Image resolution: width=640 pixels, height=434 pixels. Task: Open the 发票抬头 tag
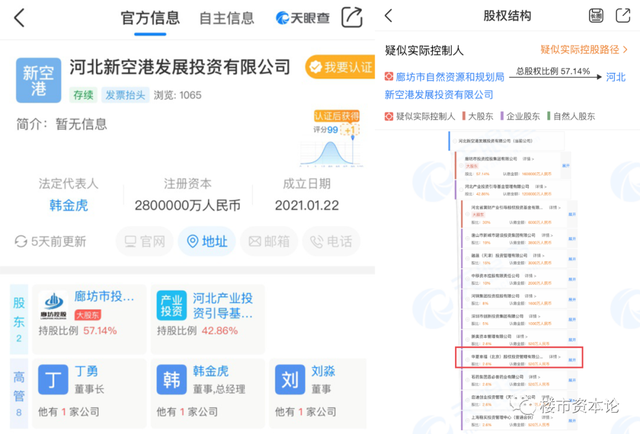pos(125,95)
